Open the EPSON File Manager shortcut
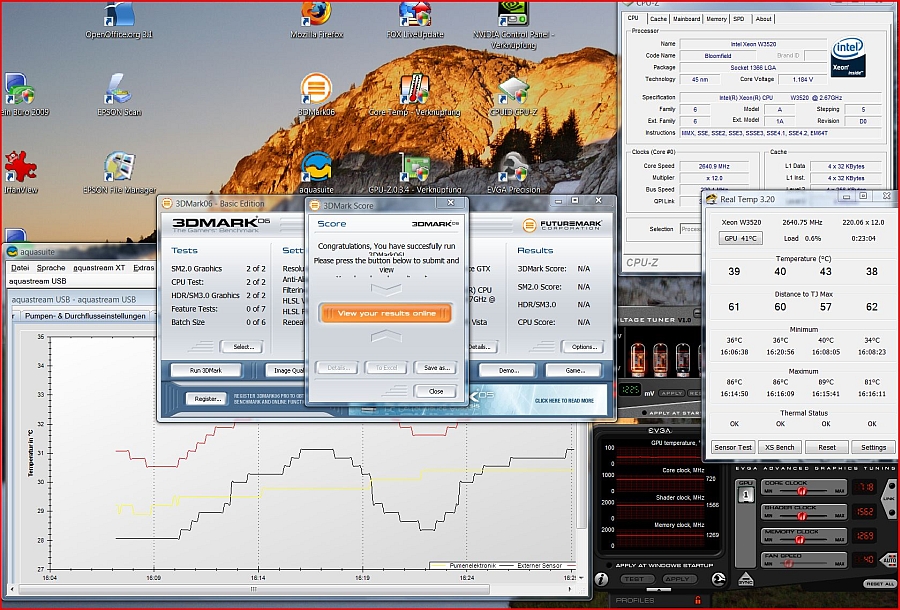This screenshot has height=610, width=900. click(119, 172)
